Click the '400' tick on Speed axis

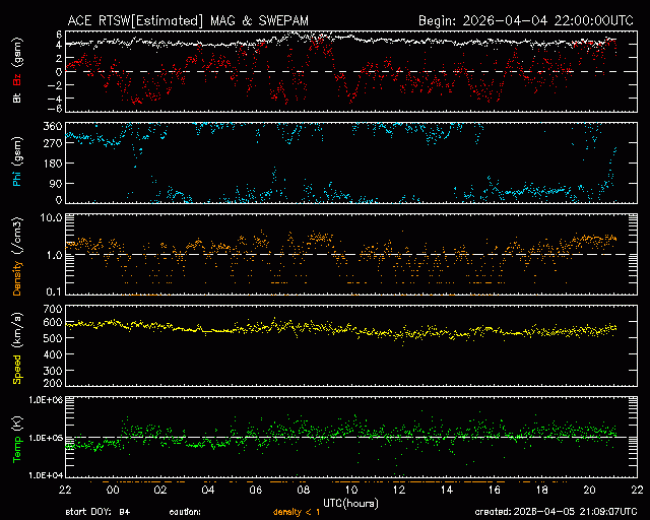pos(53,355)
